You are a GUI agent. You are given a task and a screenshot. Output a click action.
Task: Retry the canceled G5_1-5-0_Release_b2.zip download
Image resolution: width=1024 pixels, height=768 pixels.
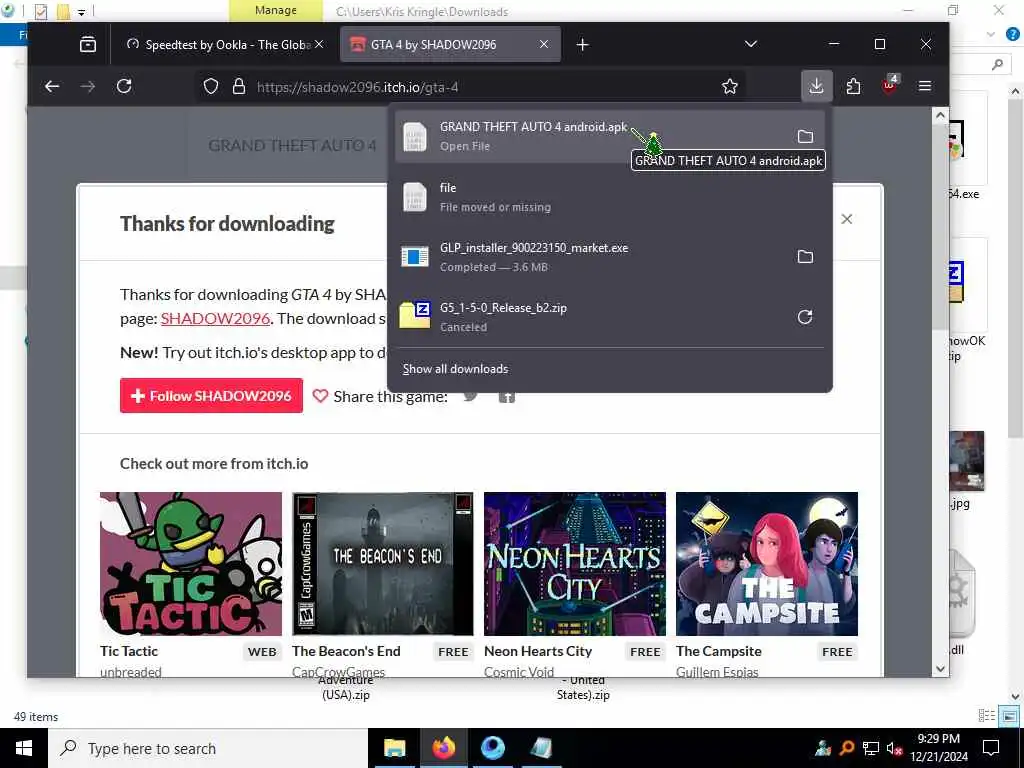pyautogui.click(x=805, y=317)
